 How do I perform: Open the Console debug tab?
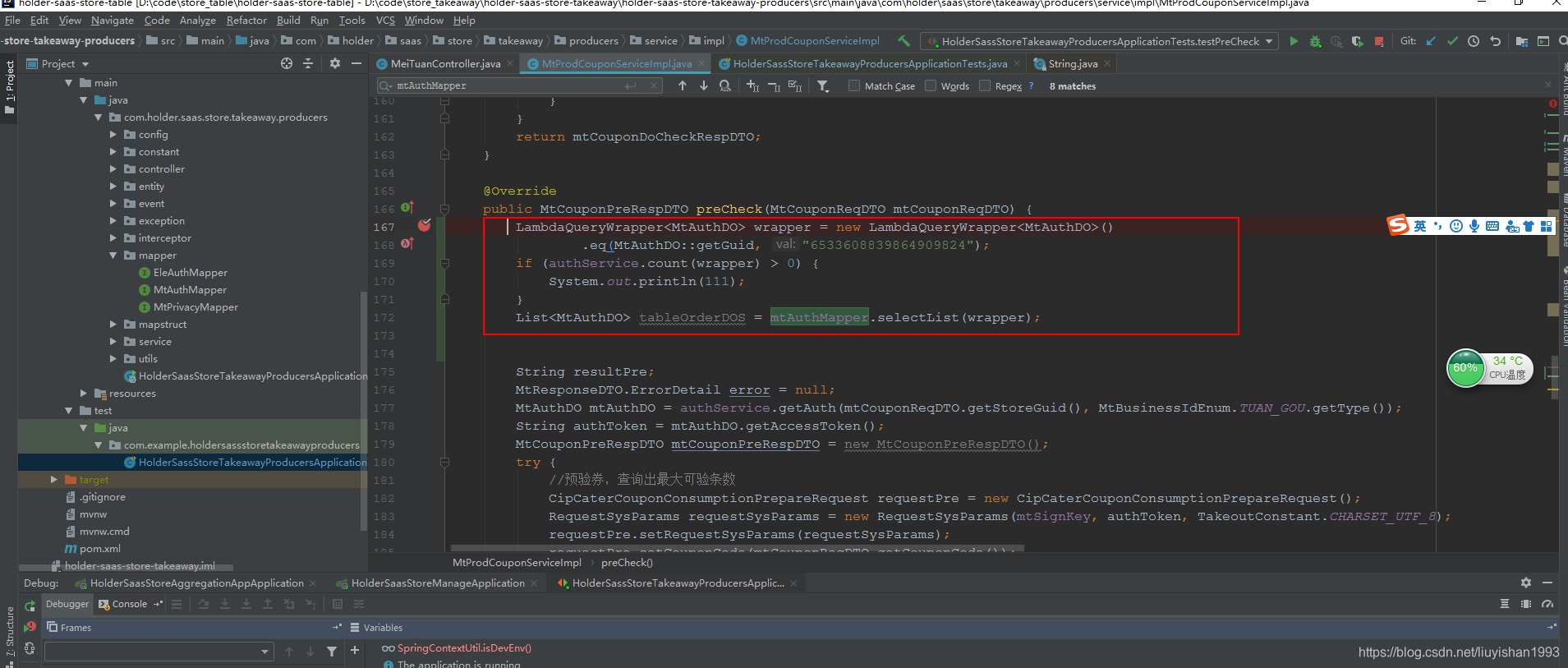click(x=129, y=604)
